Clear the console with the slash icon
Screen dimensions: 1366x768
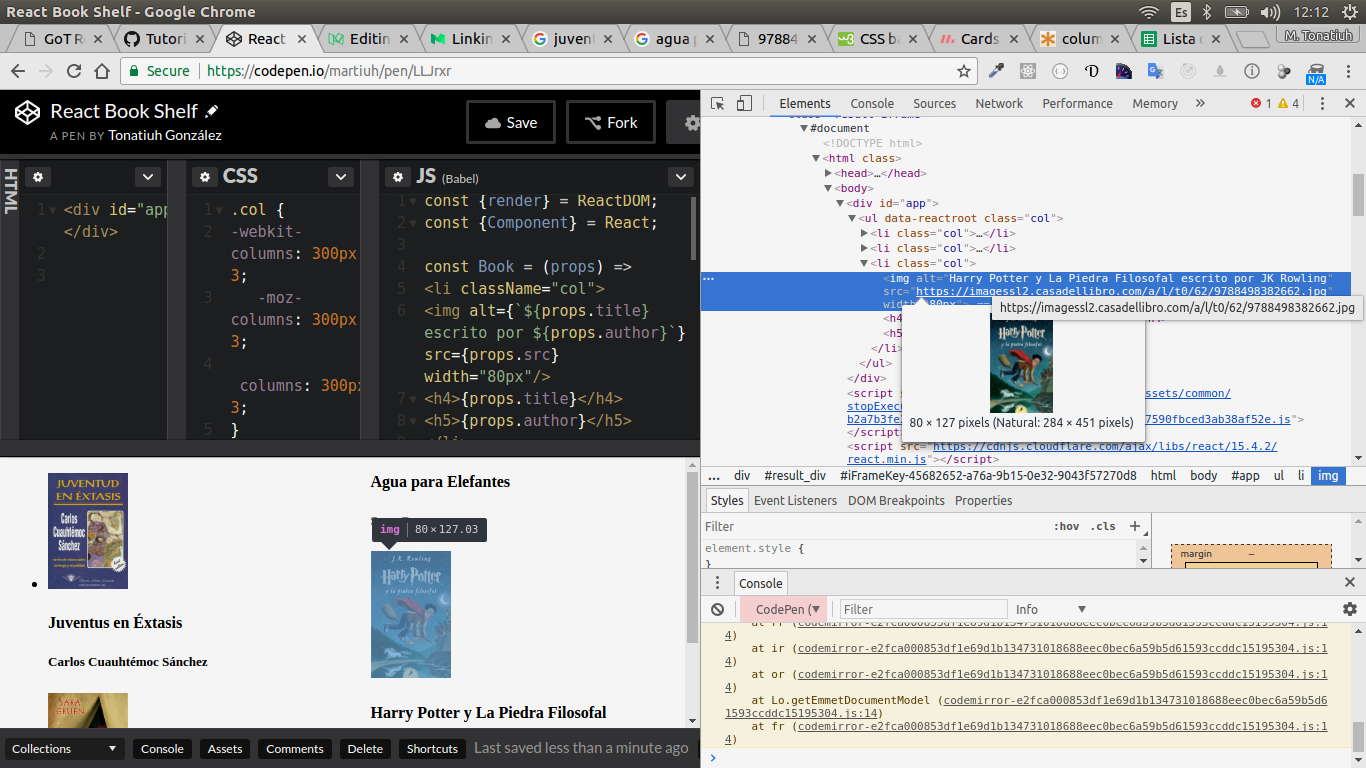[717, 609]
